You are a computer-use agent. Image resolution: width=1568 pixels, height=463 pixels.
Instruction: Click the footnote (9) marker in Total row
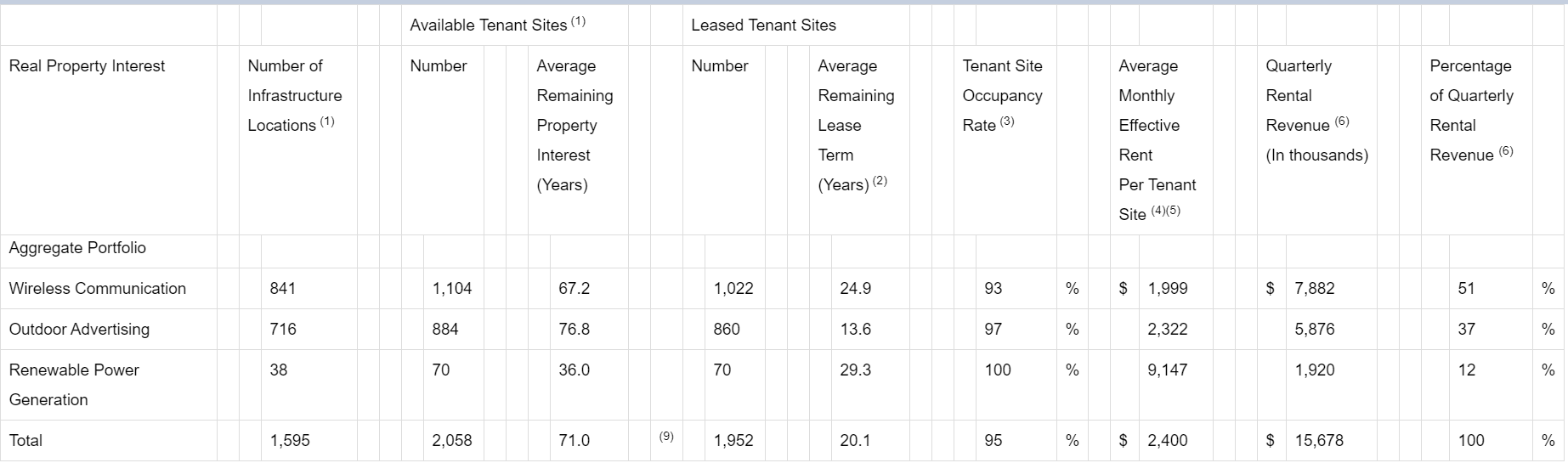coord(666,437)
